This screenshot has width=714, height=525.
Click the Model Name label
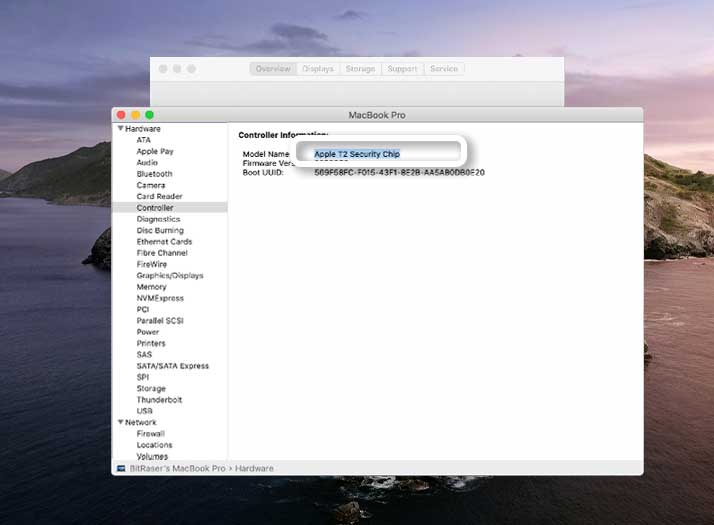(266, 154)
